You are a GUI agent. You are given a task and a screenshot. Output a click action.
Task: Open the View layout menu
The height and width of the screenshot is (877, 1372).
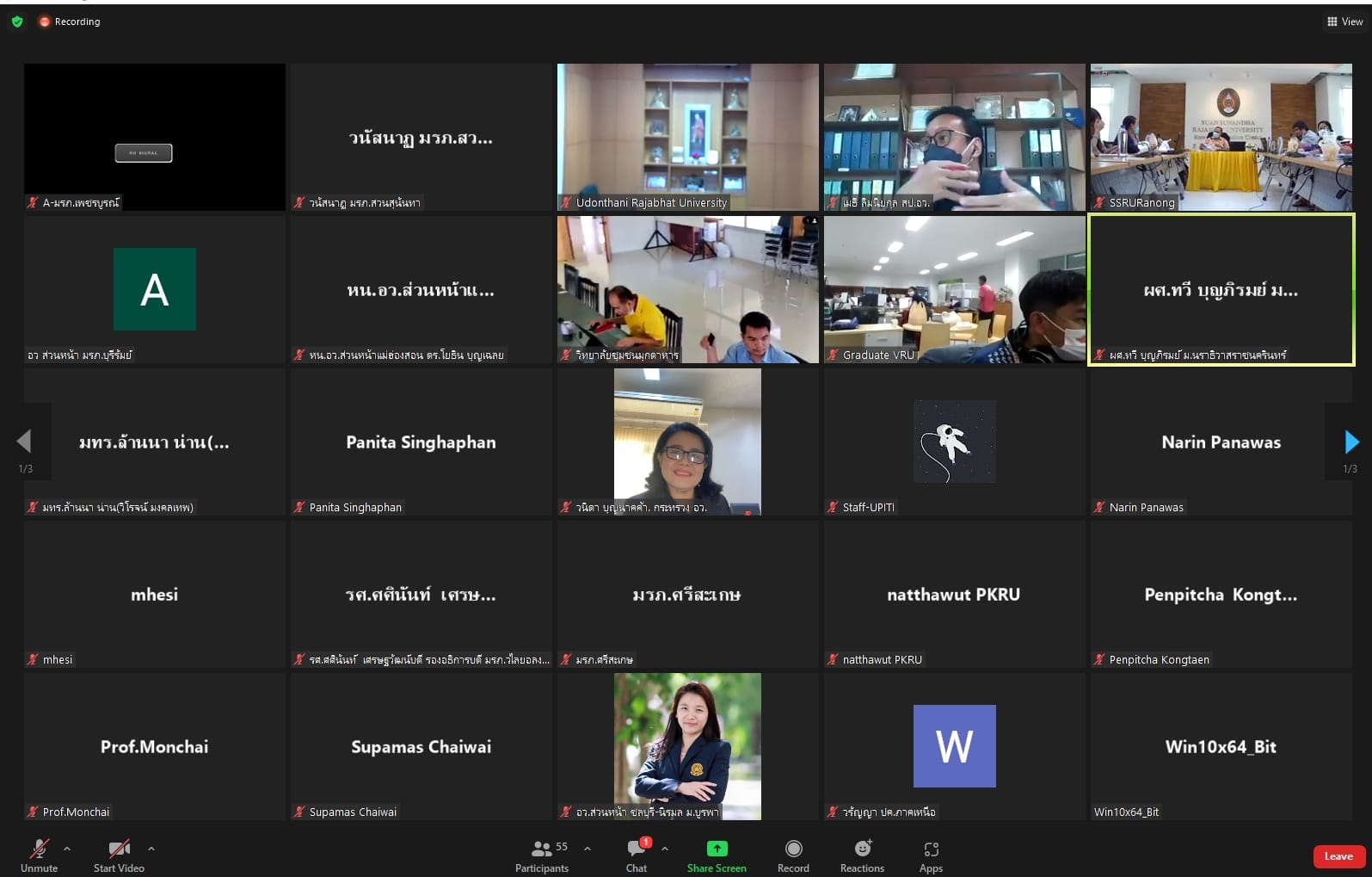(1344, 22)
